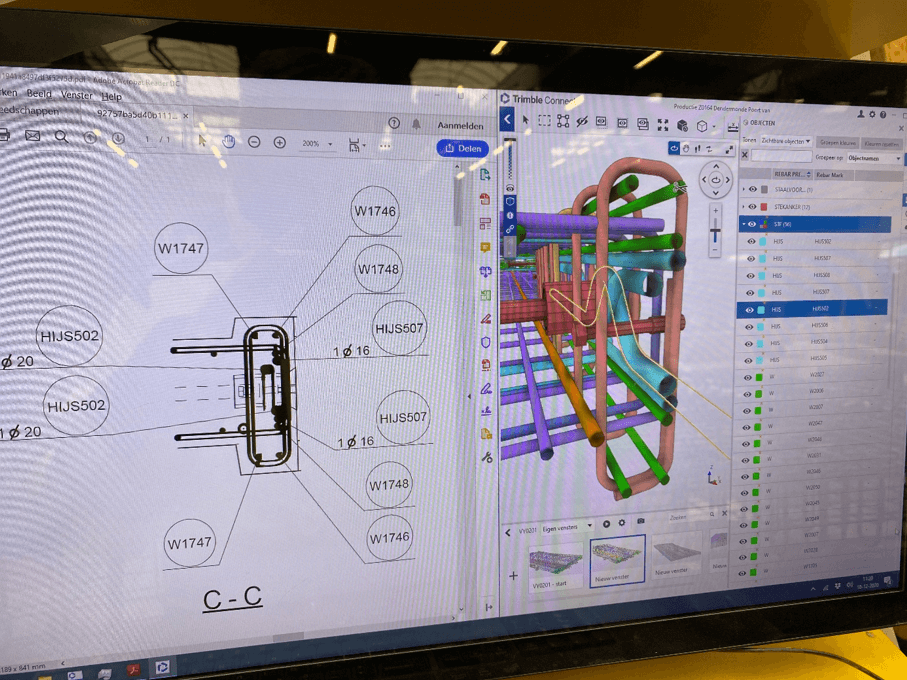The height and width of the screenshot is (680, 907).
Task: Toggle visibility of STAALVOOR group
Action: click(x=753, y=189)
